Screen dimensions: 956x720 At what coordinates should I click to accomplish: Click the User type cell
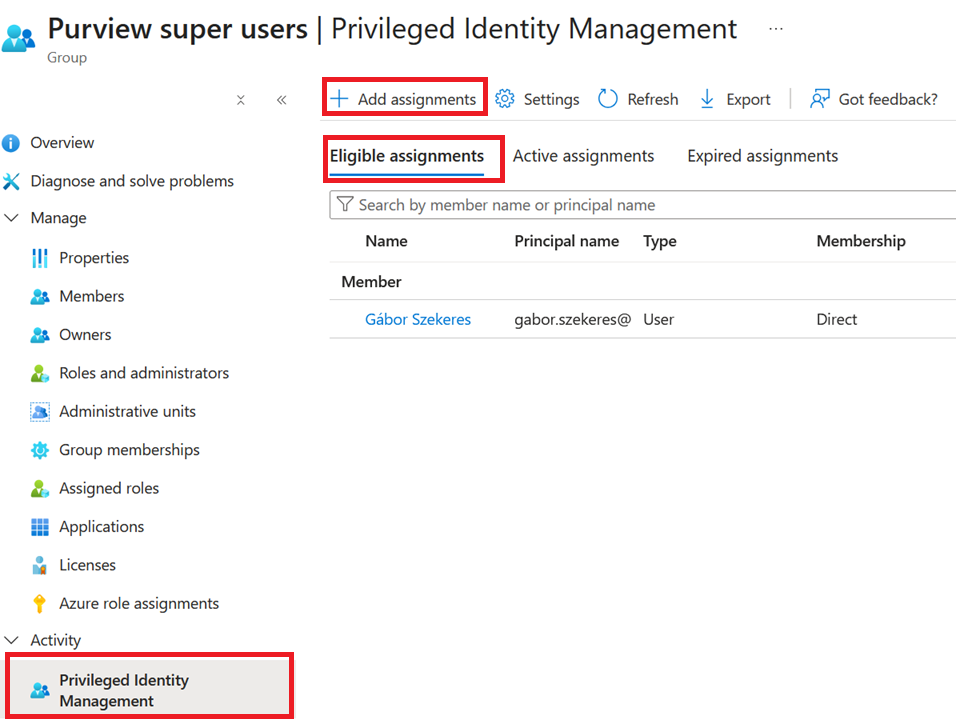[658, 319]
